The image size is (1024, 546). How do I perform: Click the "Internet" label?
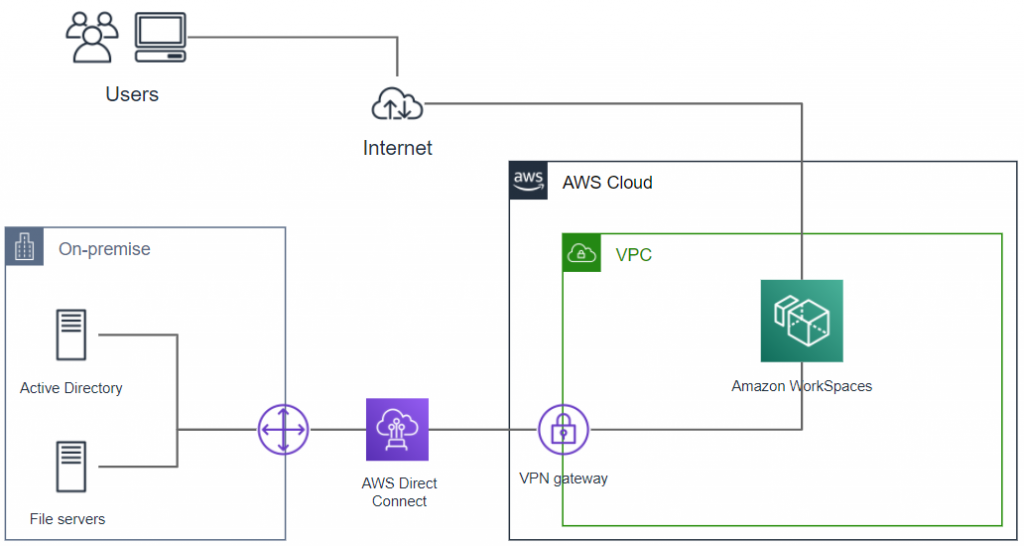pos(397,148)
